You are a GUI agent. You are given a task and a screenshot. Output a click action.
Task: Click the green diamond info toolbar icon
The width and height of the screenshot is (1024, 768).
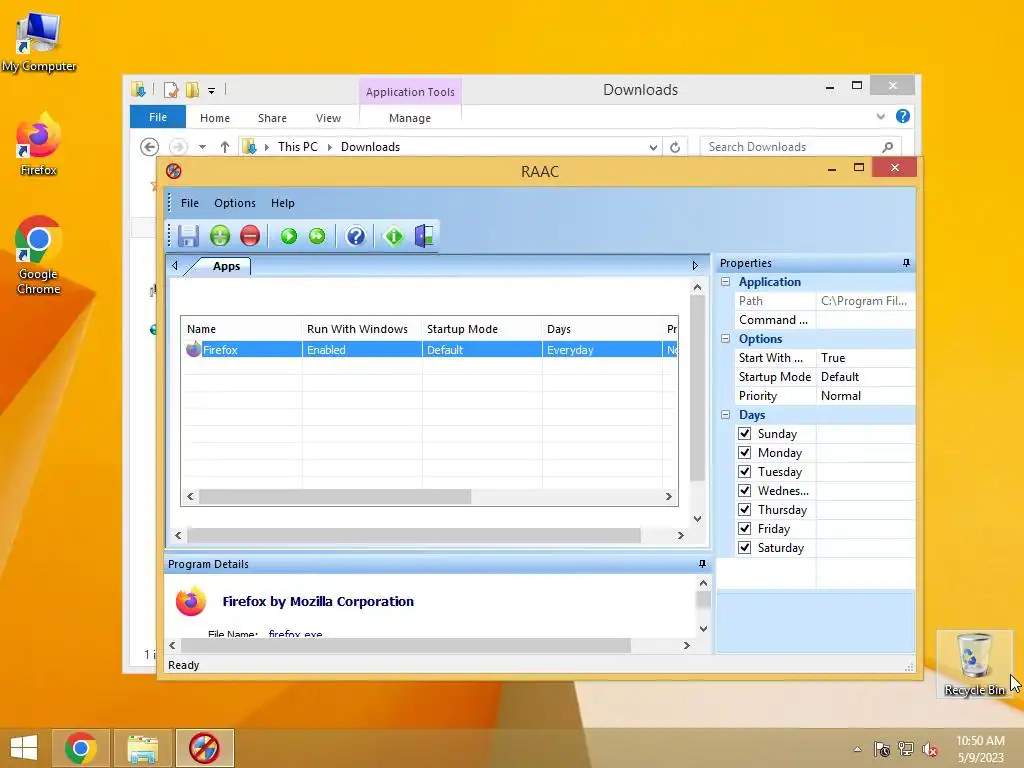[x=394, y=236]
